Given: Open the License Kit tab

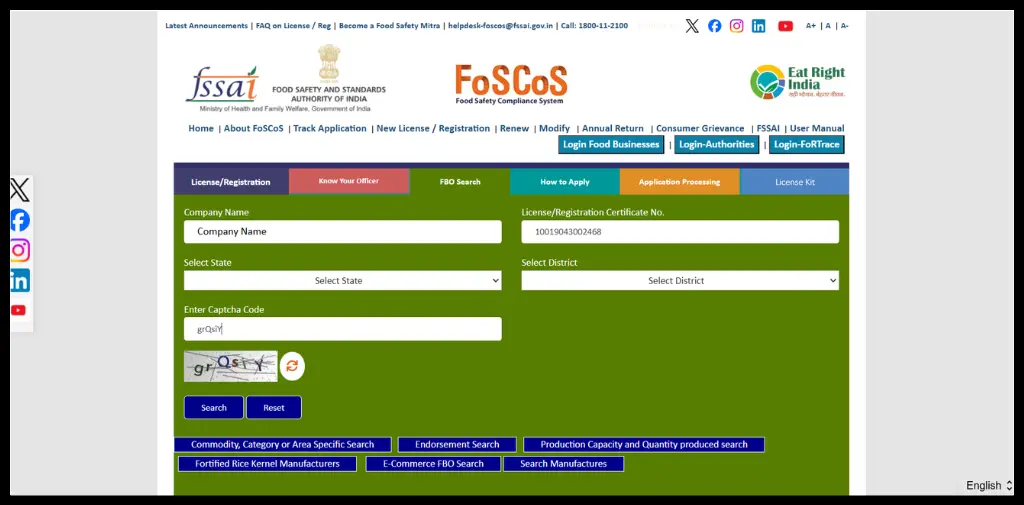Looking at the screenshot, I should tap(795, 182).
